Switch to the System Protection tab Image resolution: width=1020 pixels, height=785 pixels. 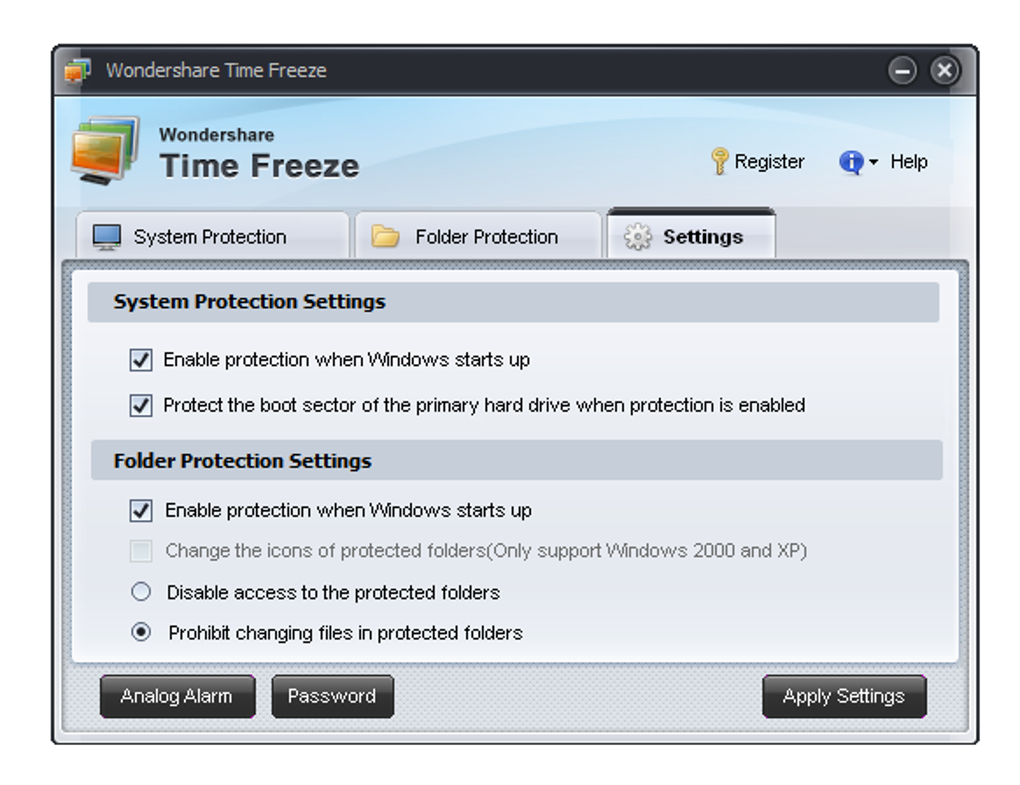[x=210, y=237]
